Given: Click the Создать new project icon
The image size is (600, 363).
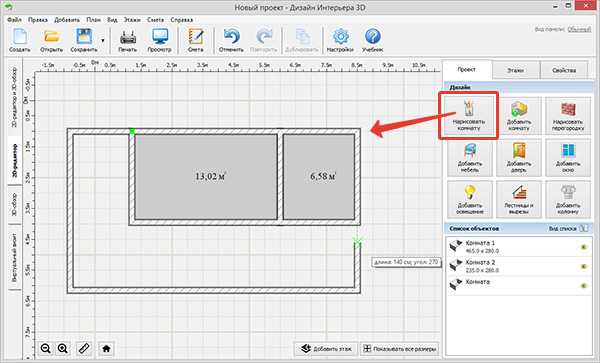Looking at the screenshot, I should 20,40.
